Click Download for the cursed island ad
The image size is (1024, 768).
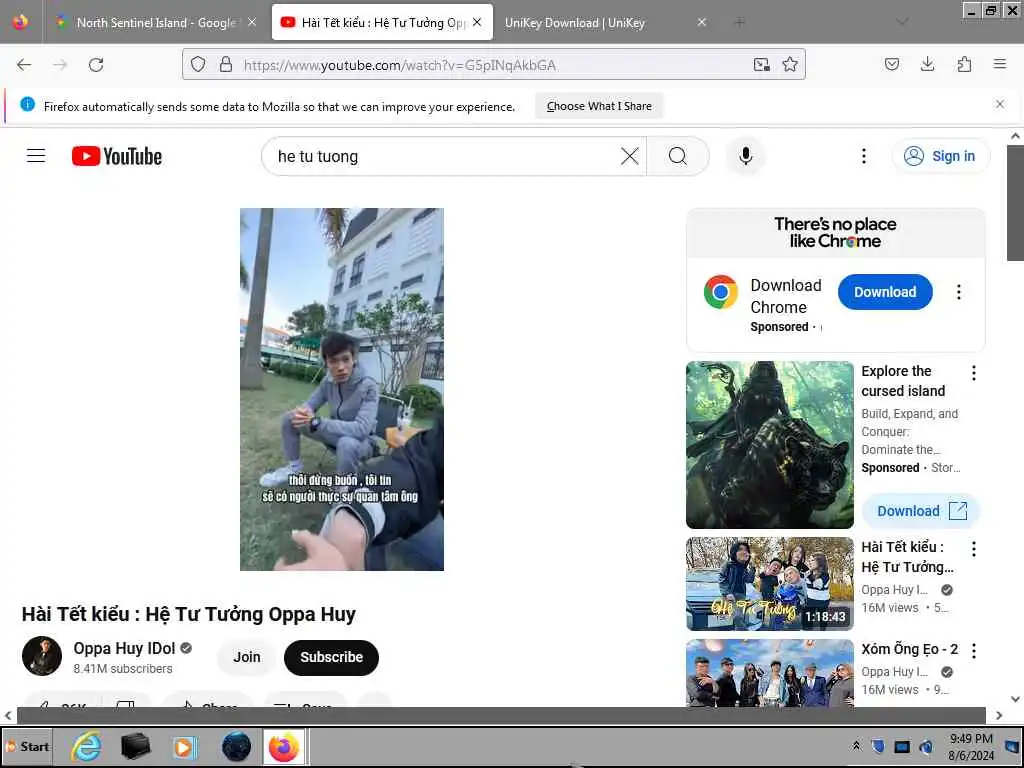coord(921,511)
